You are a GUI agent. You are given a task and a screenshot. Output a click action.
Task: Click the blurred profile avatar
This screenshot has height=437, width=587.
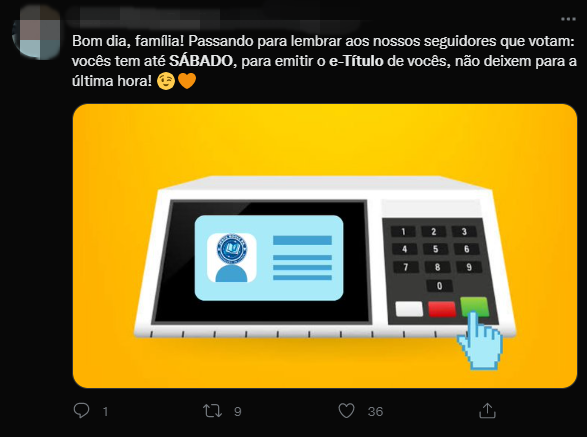[36, 32]
